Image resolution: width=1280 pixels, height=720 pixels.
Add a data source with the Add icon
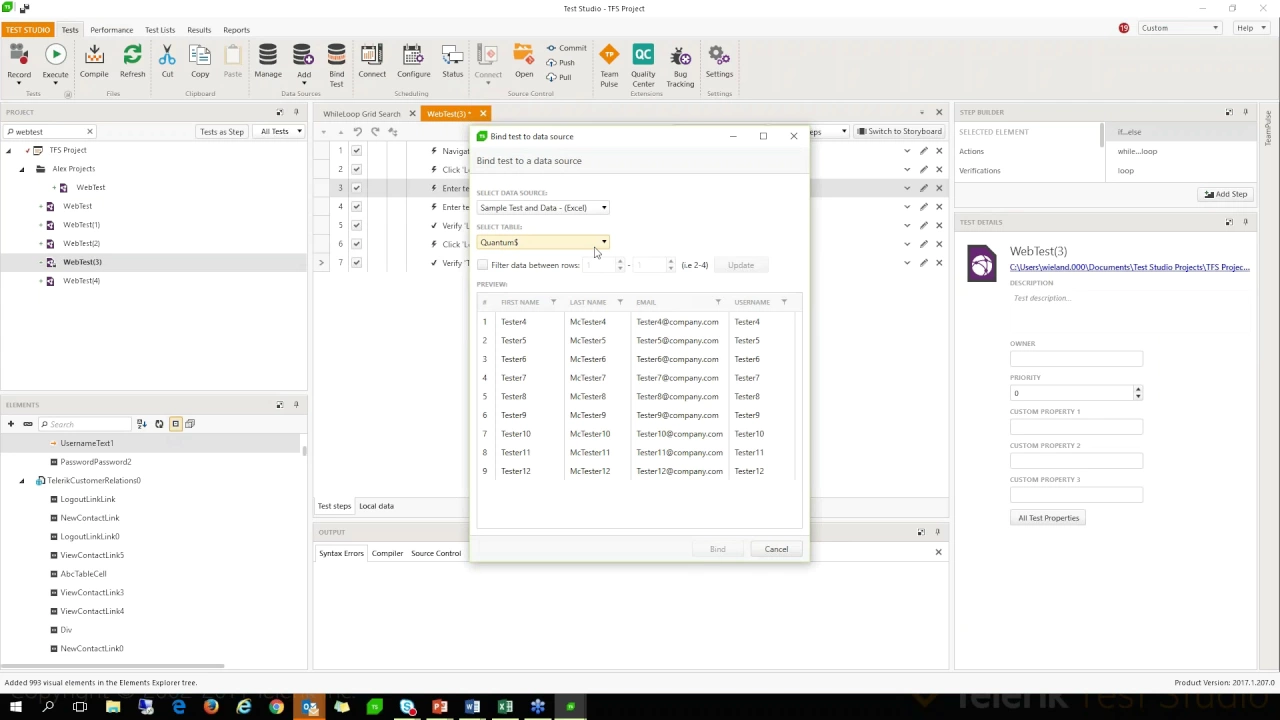(304, 62)
